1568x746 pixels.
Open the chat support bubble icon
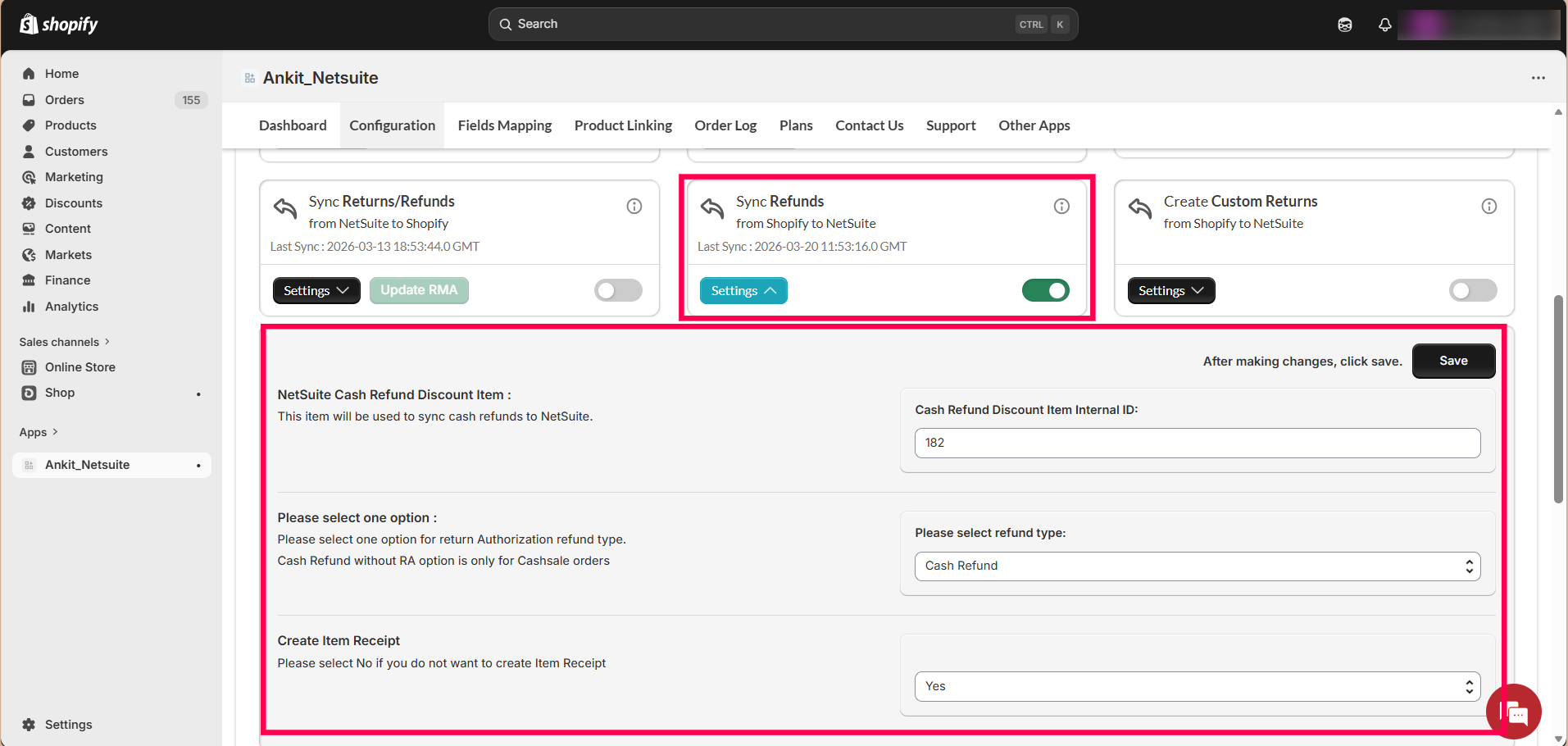pos(1515,712)
